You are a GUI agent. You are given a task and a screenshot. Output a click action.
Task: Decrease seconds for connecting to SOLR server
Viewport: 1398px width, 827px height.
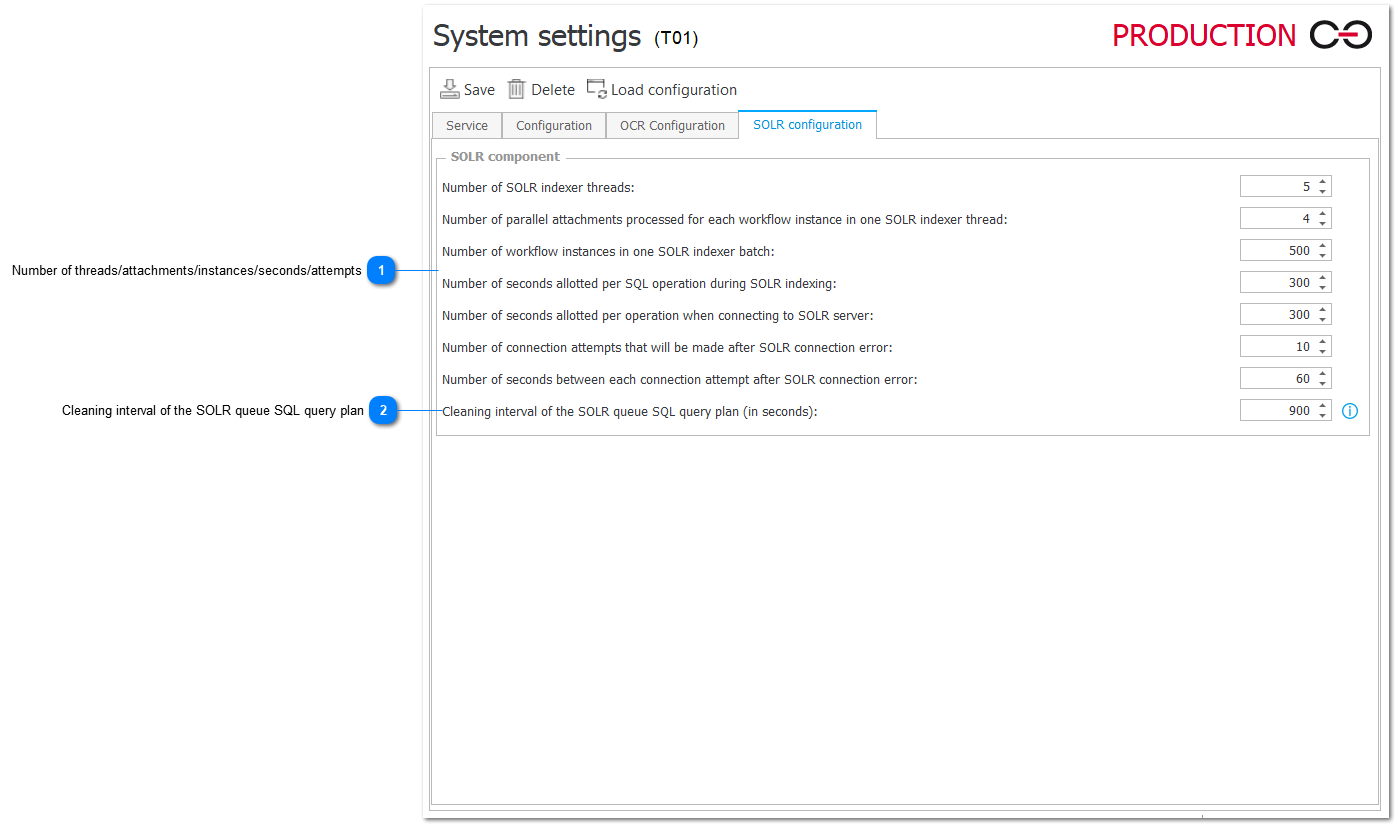point(1323,319)
